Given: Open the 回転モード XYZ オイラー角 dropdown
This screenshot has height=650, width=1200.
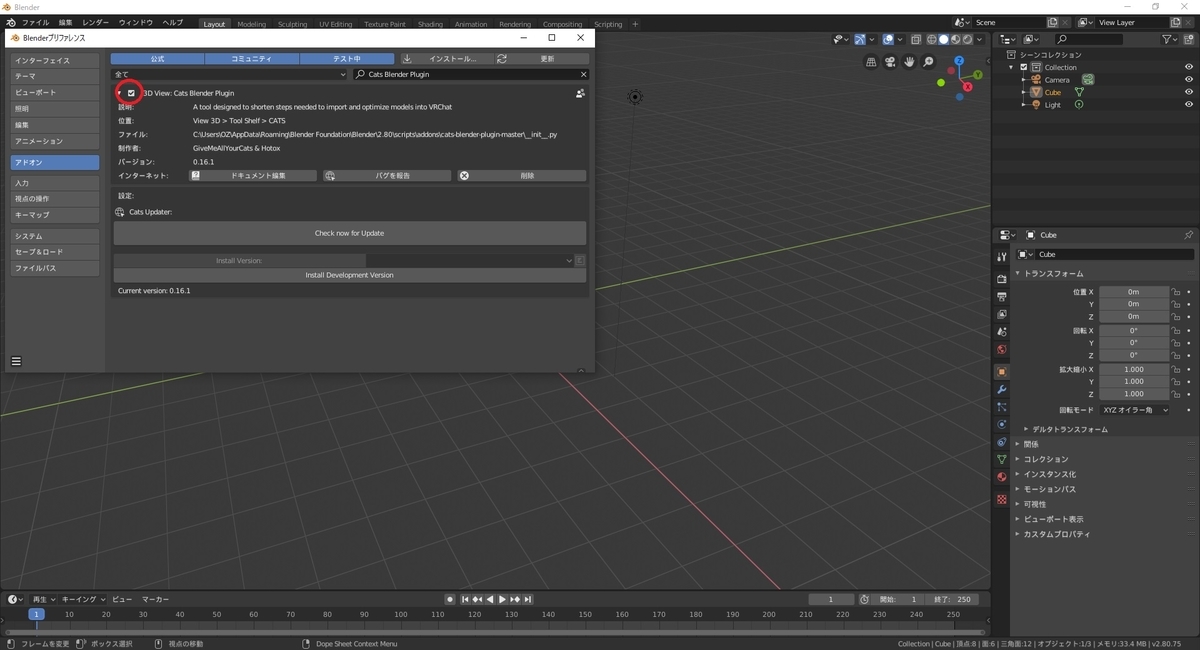Looking at the screenshot, I should (x=1134, y=410).
